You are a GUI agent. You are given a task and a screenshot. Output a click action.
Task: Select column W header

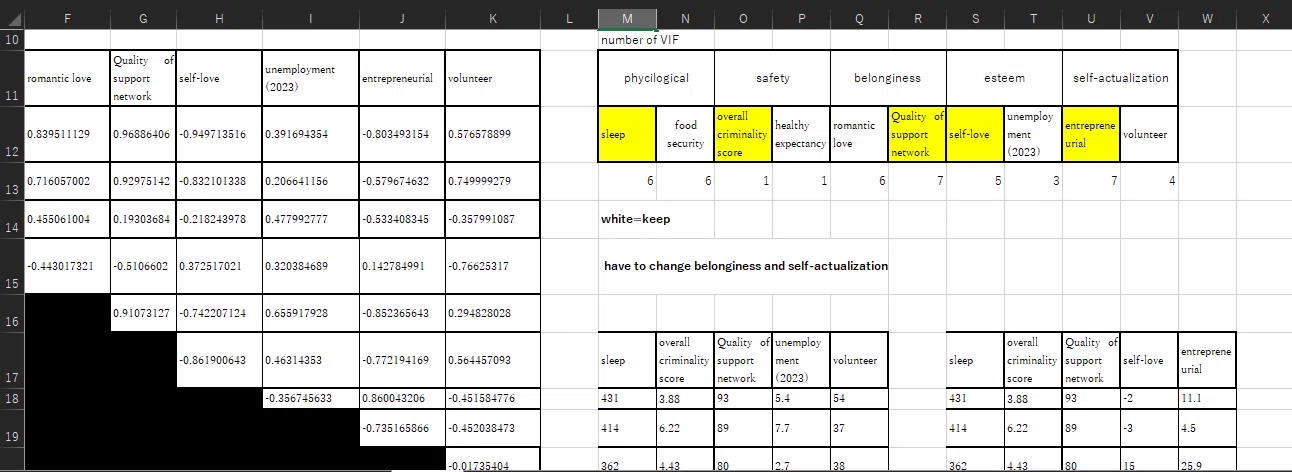click(1207, 17)
